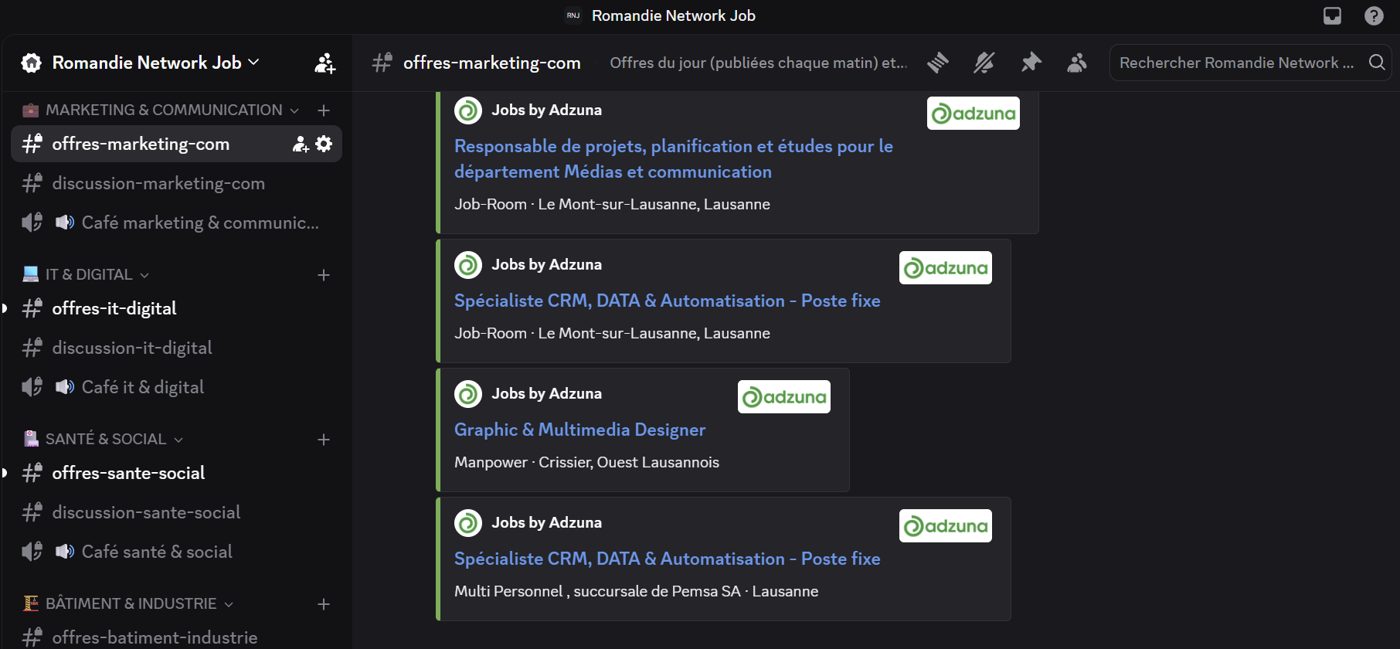Open offres-marketing-com channel settings gear

coord(324,144)
